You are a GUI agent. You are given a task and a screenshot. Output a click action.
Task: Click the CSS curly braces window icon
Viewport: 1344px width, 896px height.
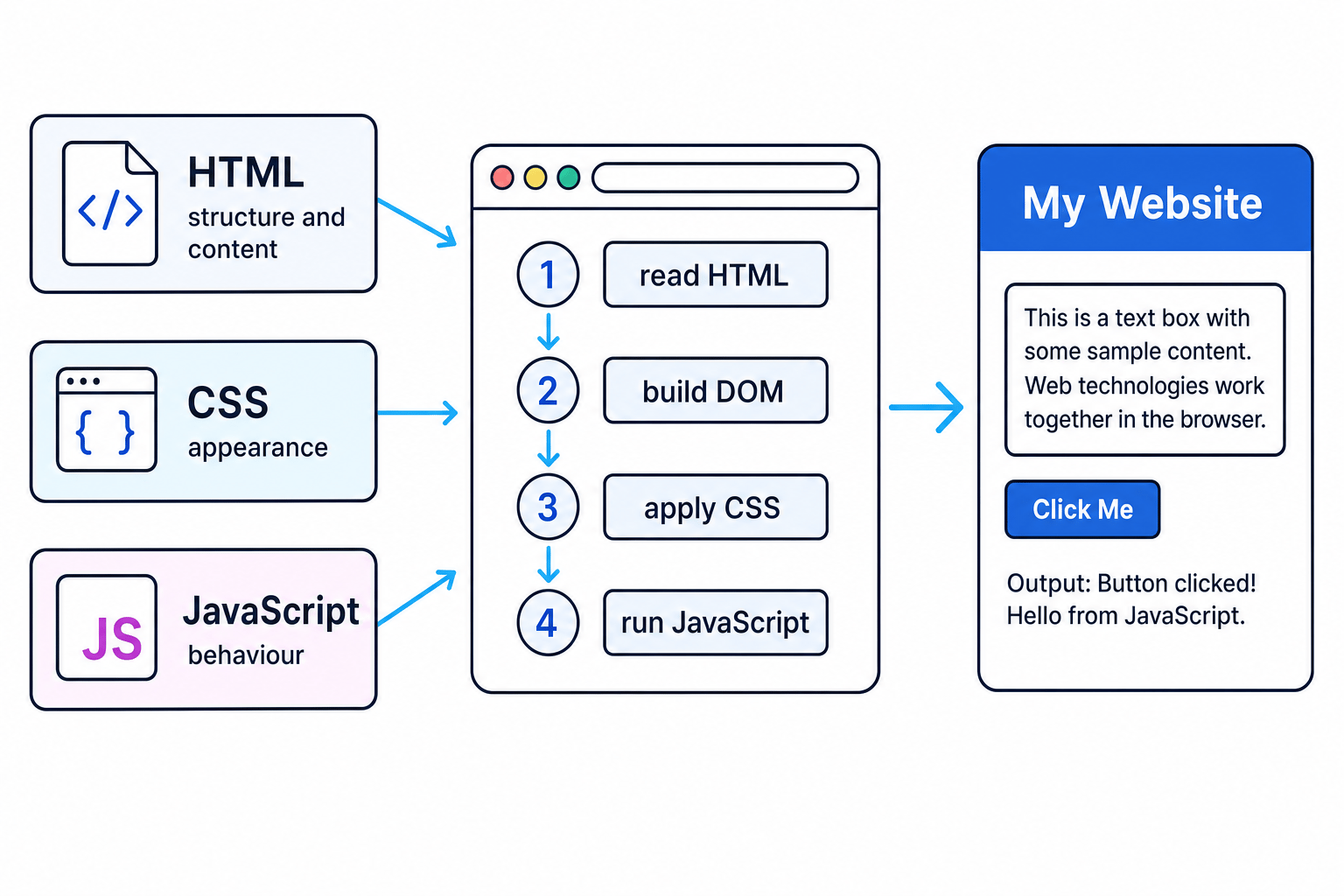coord(107,420)
